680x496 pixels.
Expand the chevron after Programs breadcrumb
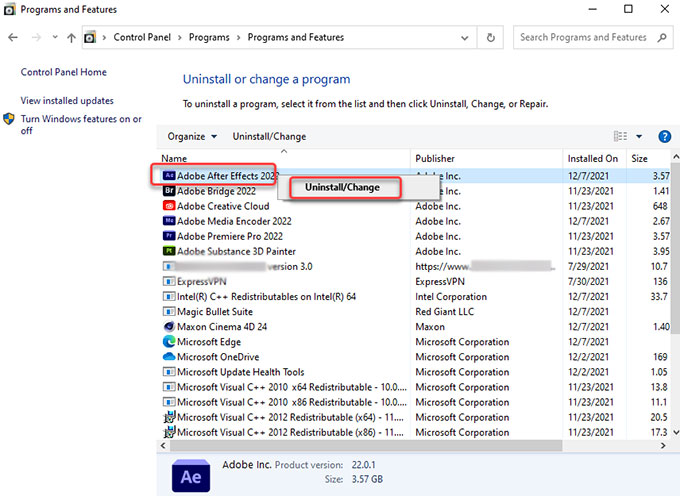[238, 38]
